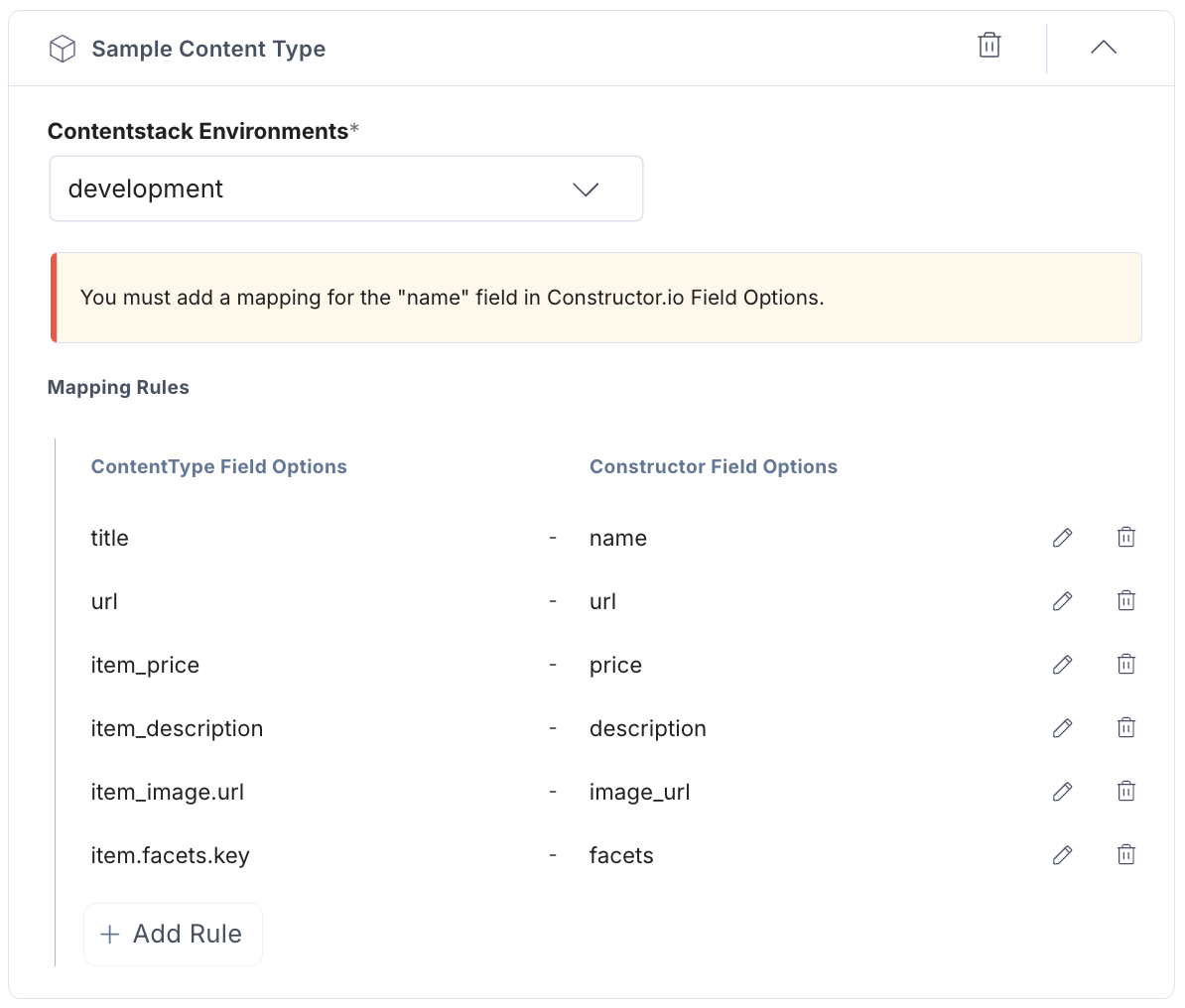Click the 'description' constructor field
Viewport: 1185px width, 1008px height.
tap(648, 729)
